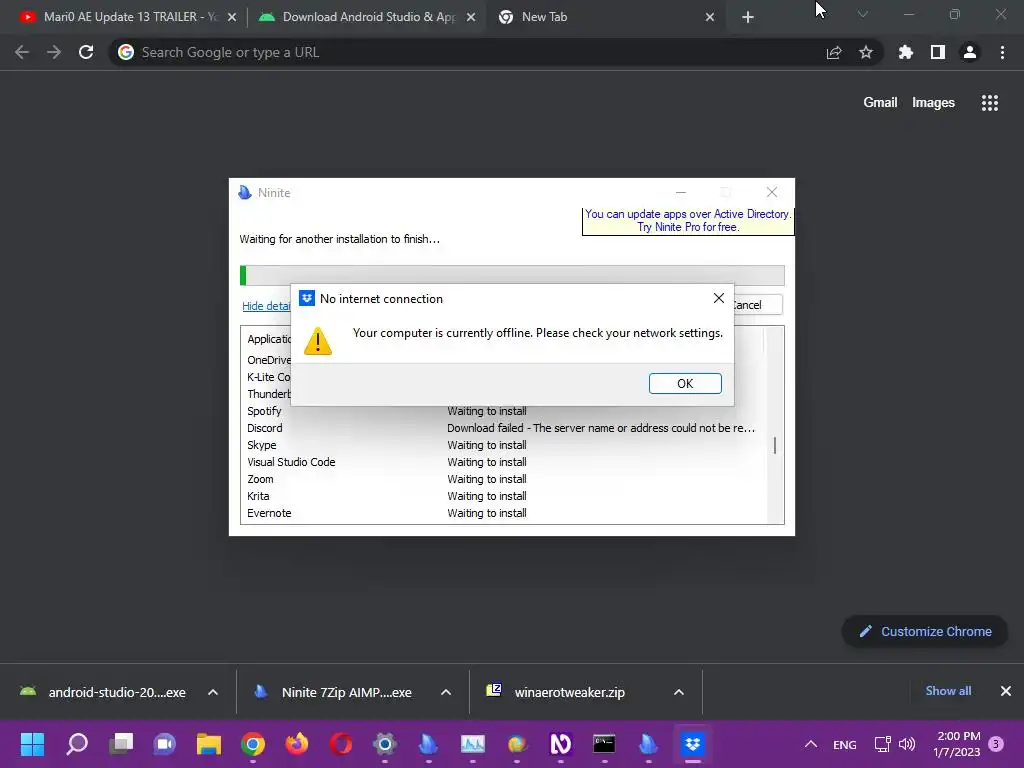Open Opera from the taskbar
Screen dimensions: 1024x768
pos(341,744)
